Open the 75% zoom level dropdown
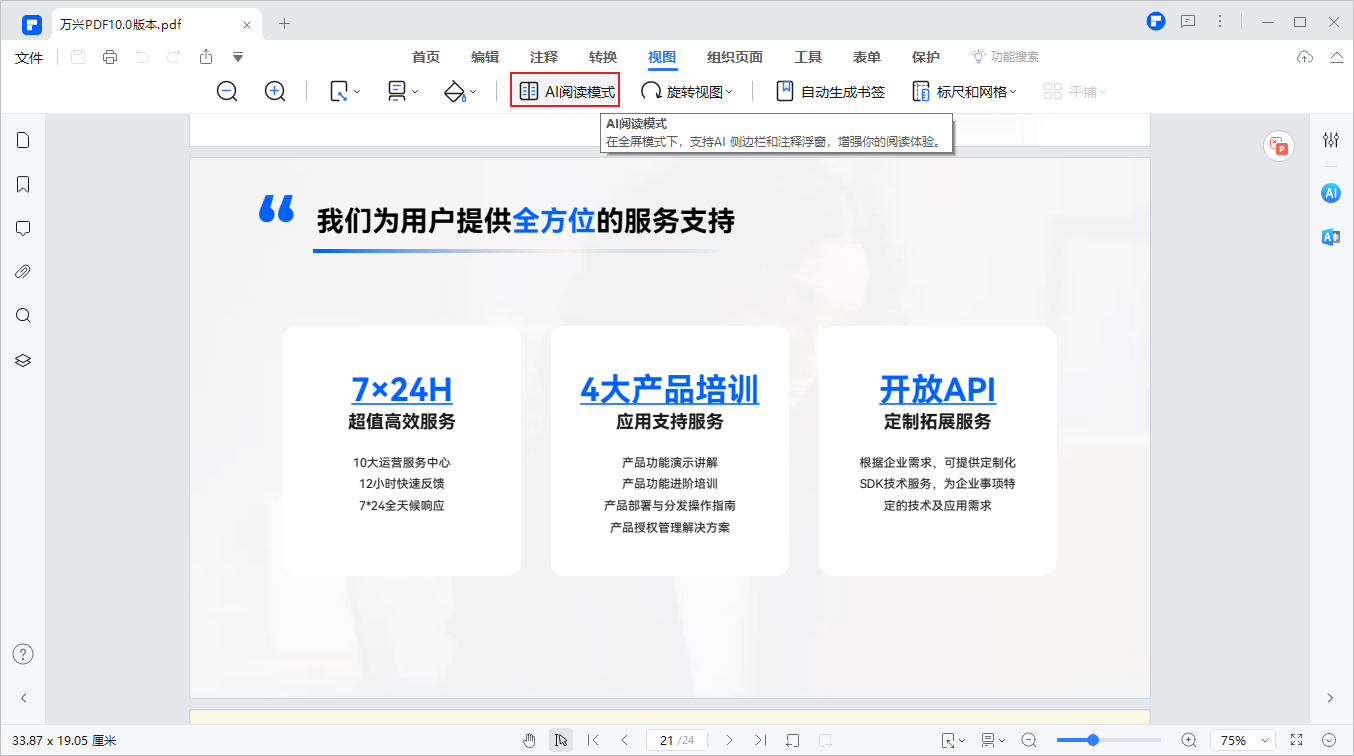The height and width of the screenshot is (756, 1354). [1243, 740]
